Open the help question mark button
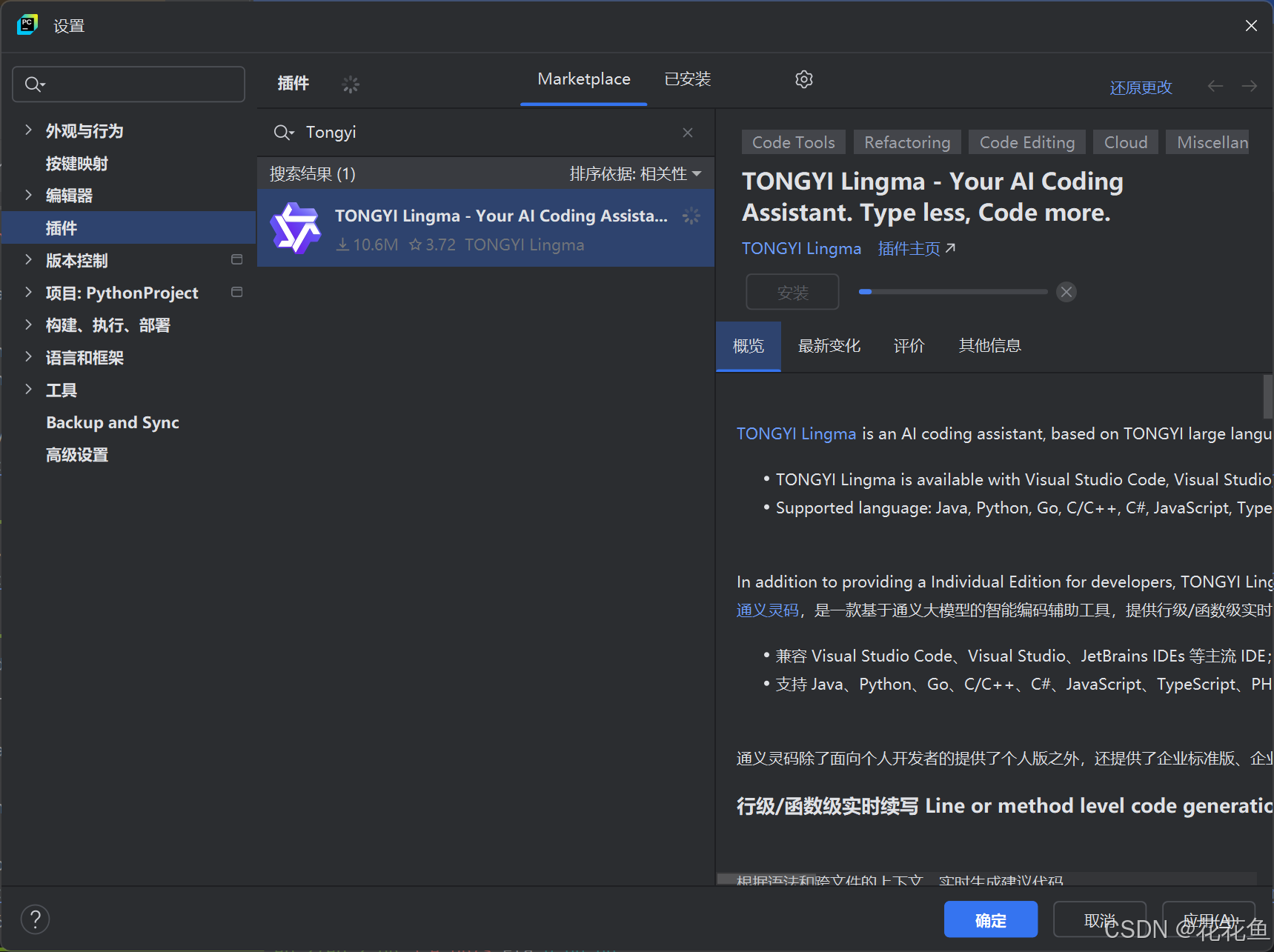1274x952 pixels. (x=35, y=919)
